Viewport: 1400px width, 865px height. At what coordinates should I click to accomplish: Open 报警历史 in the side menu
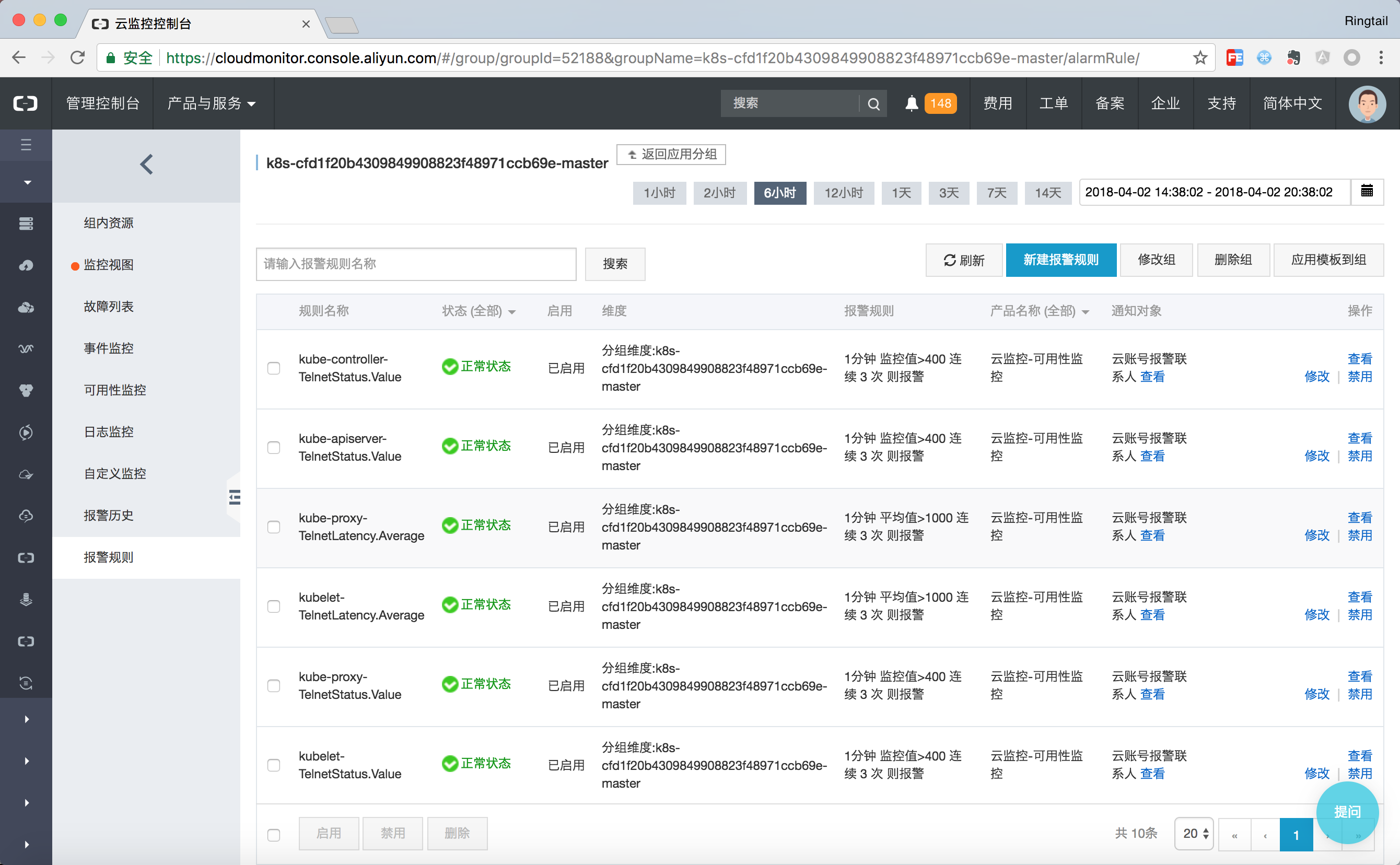[109, 516]
